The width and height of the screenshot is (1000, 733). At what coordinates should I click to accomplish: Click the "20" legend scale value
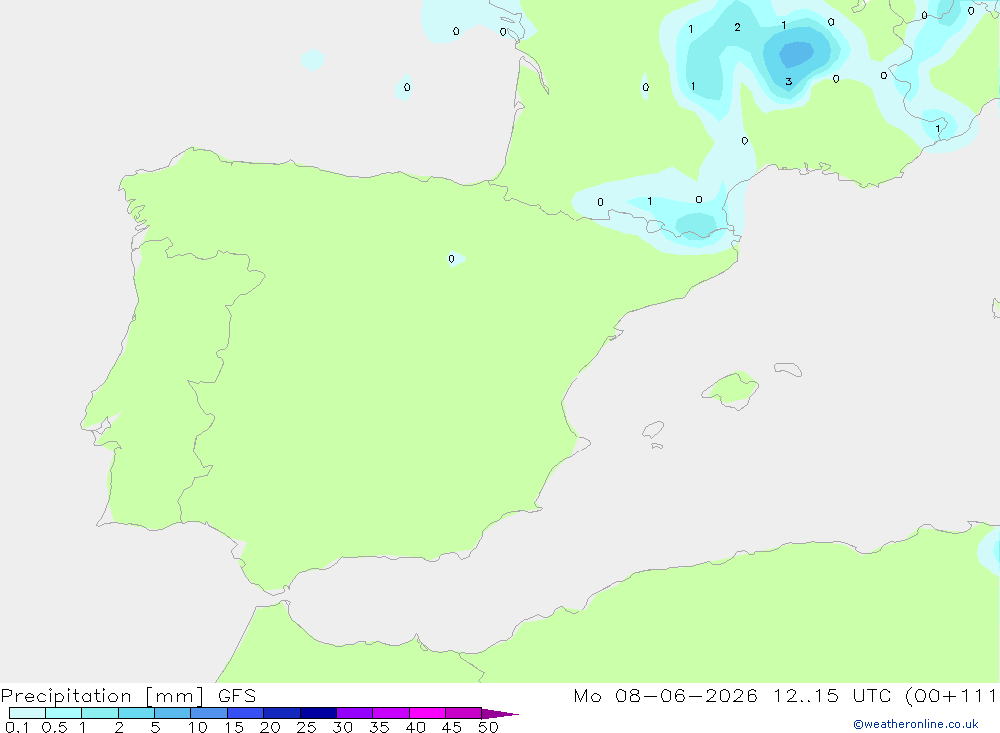270,727
